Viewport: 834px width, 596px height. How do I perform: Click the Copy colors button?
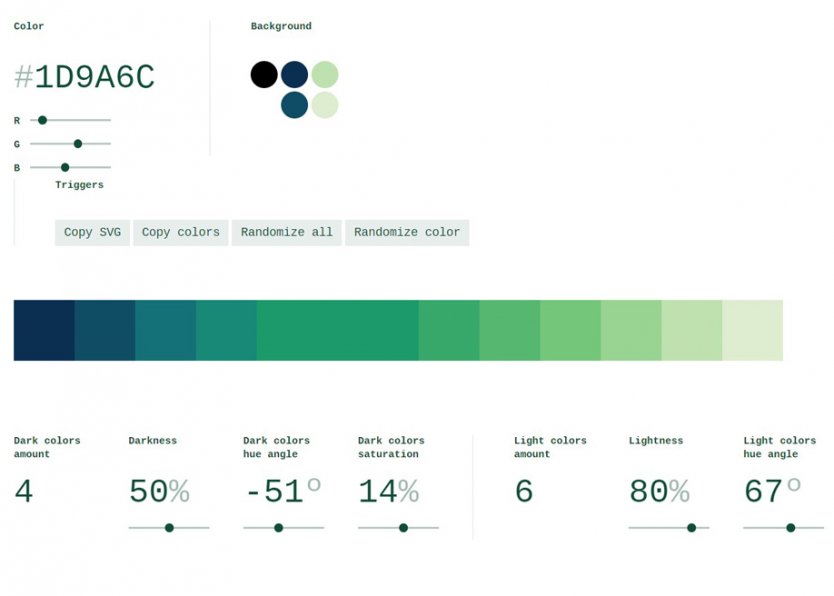point(180,232)
